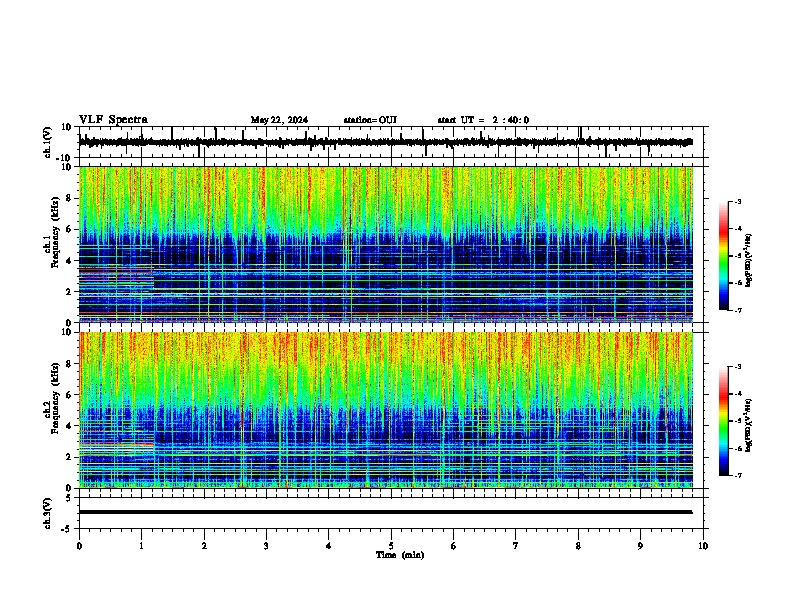
Task: Click tick label "8" on the Time axis
Action: pyautogui.click(x=578, y=546)
